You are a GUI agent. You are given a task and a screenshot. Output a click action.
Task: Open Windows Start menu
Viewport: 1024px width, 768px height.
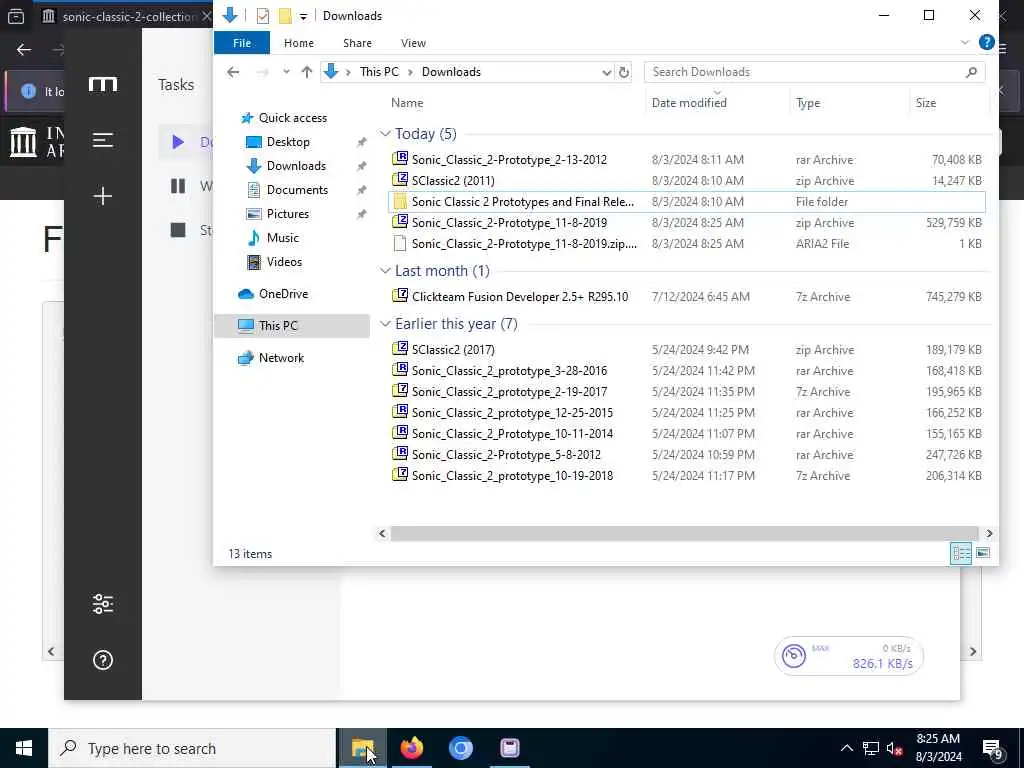[24, 748]
